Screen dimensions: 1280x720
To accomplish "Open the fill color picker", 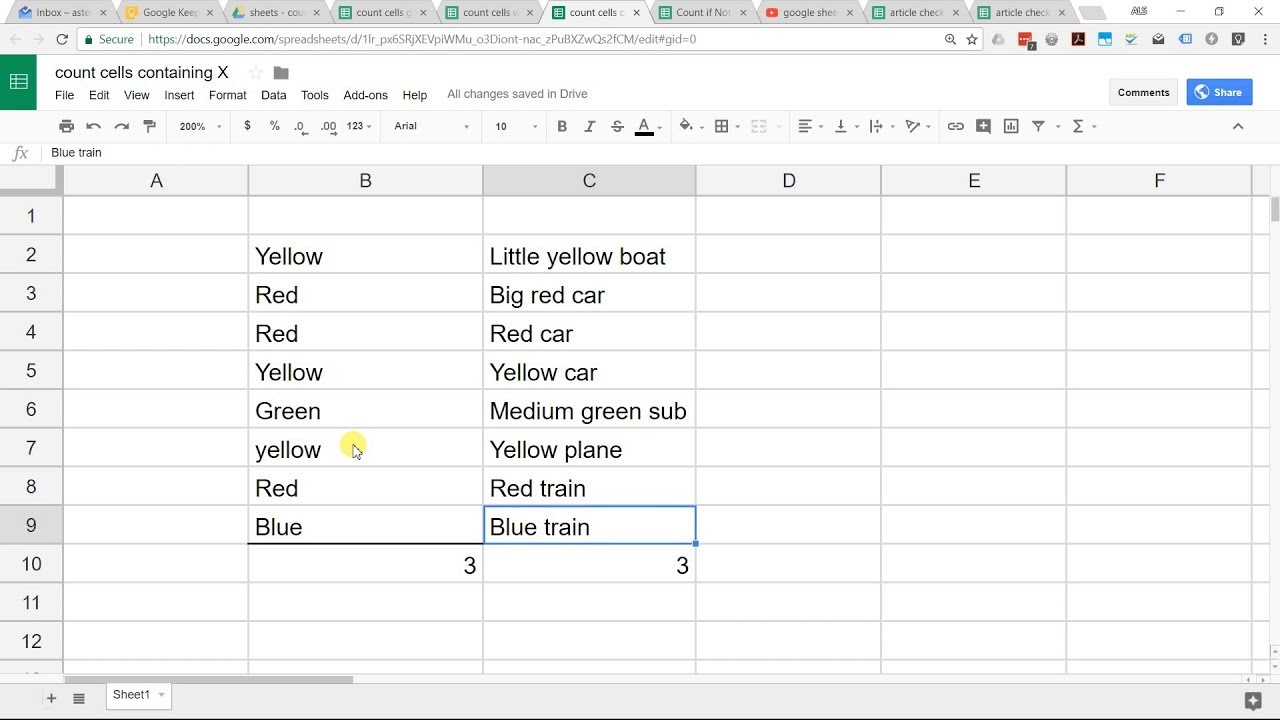I will coord(690,126).
